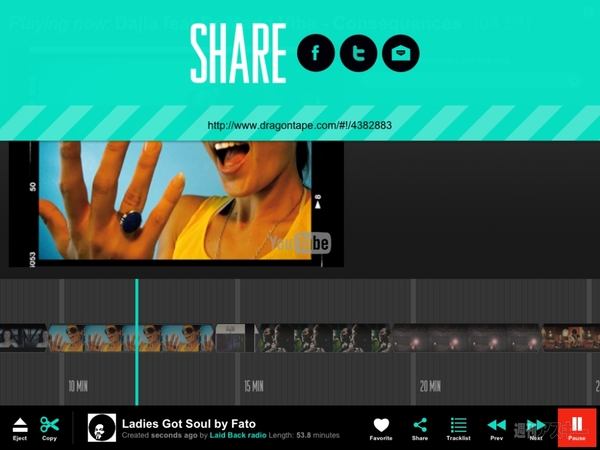Click the tape creator avatar thumbnail
Screen dimensions: 600x450
101,428
